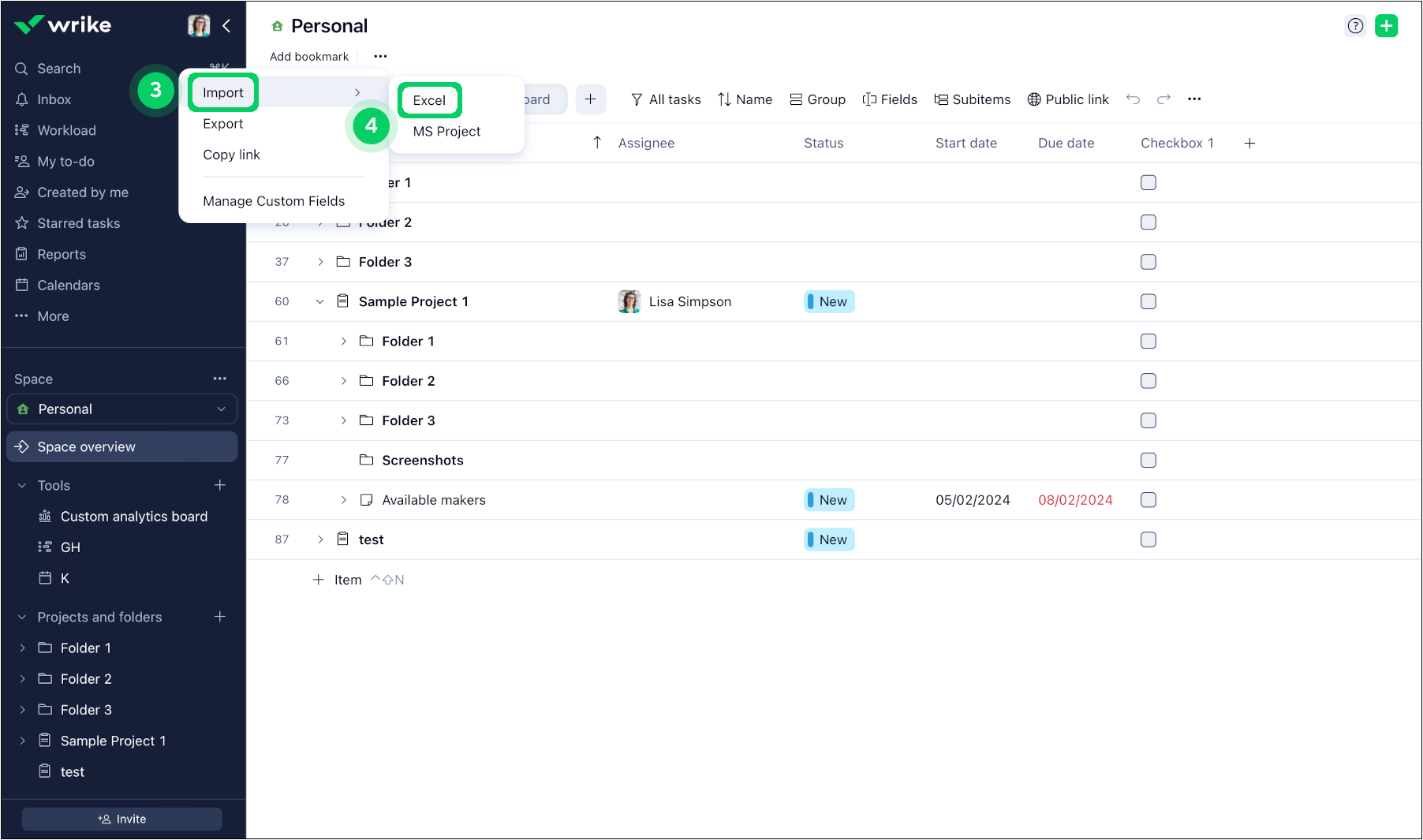Select Excel from the Import submenu
Image resolution: width=1423 pixels, height=840 pixels.
[429, 100]
